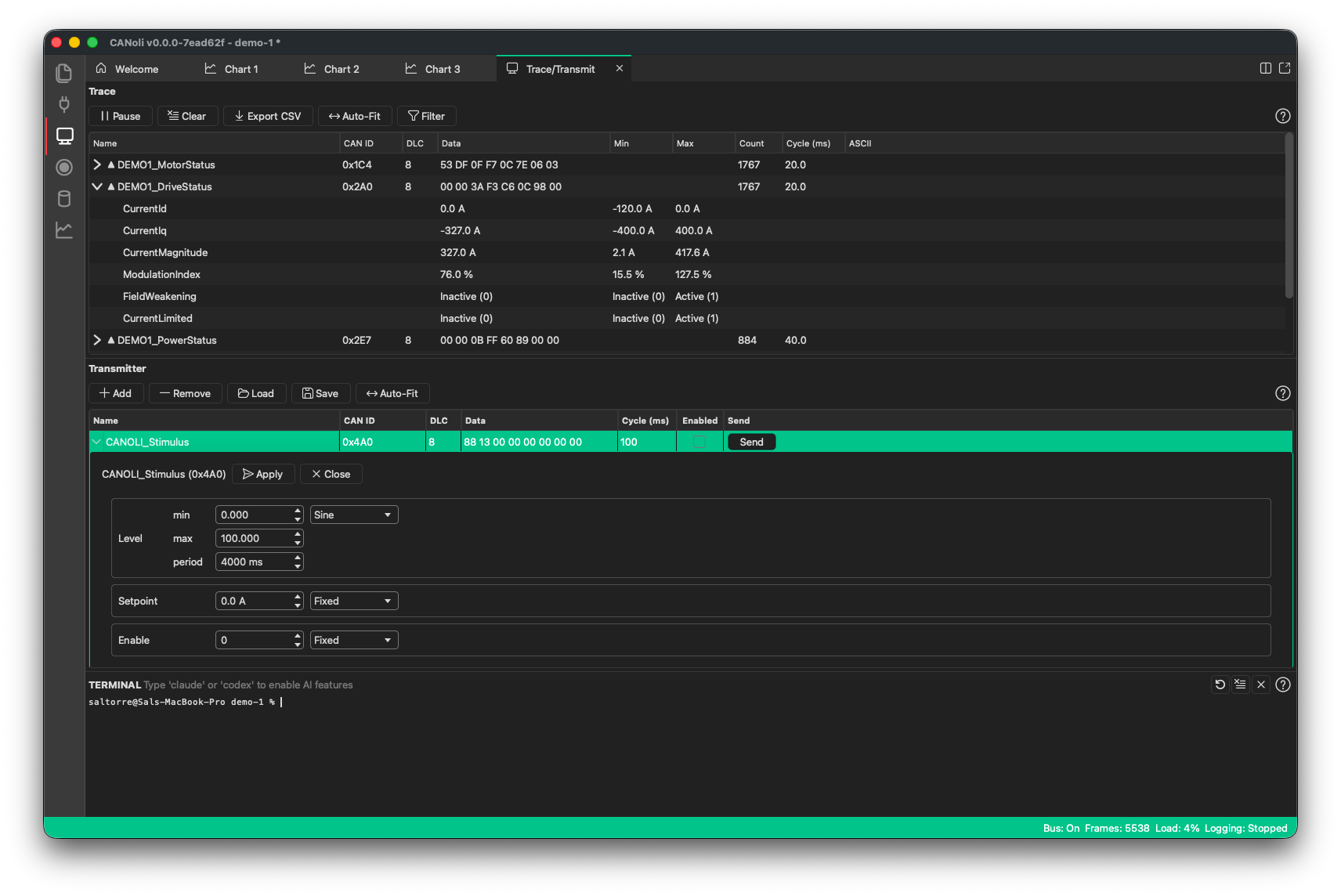Open the Setpoint Fixed mode dropdown
The width and height of the screenshot is (1341, 896).
tap(354, 601)
